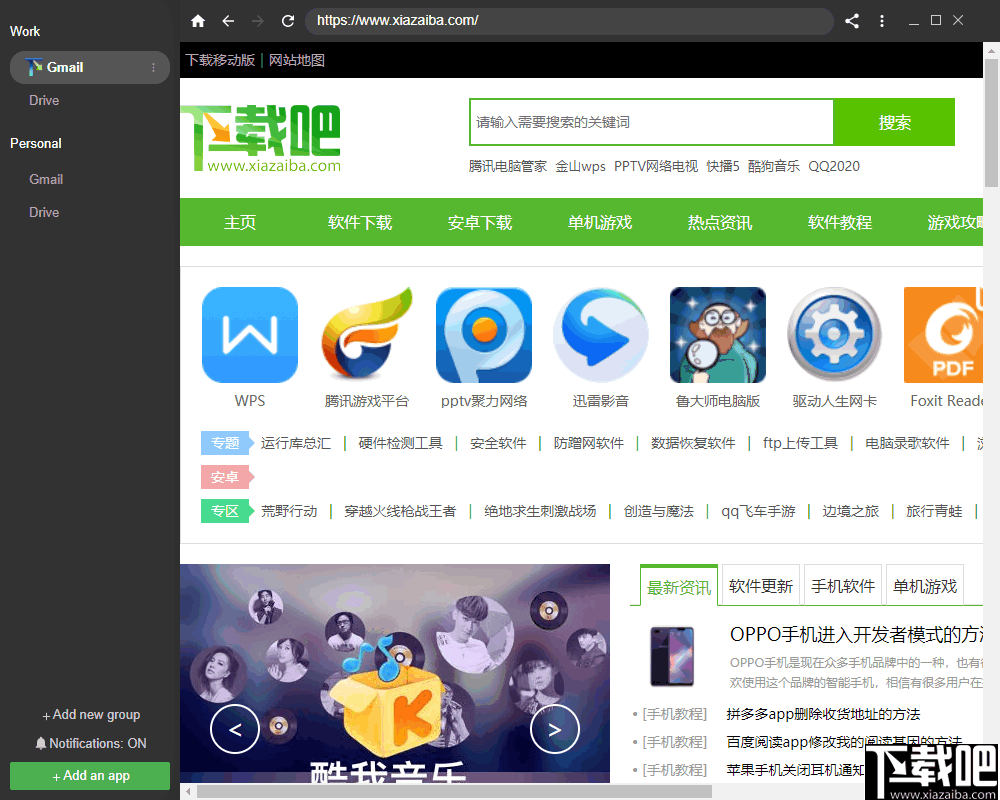This screenshot has width=1000, height=800.
Task: Open the PPTV网络电视 hot keyword
Action: (x=656, y=167)
